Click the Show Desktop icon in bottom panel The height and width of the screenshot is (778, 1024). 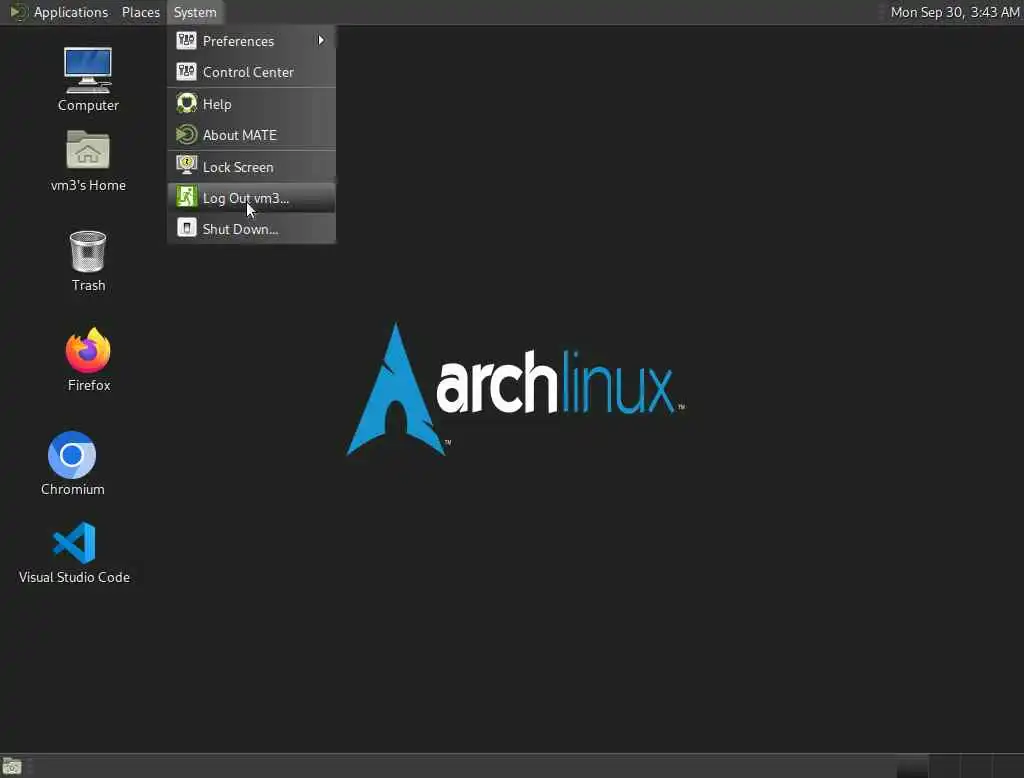point(12,766)
